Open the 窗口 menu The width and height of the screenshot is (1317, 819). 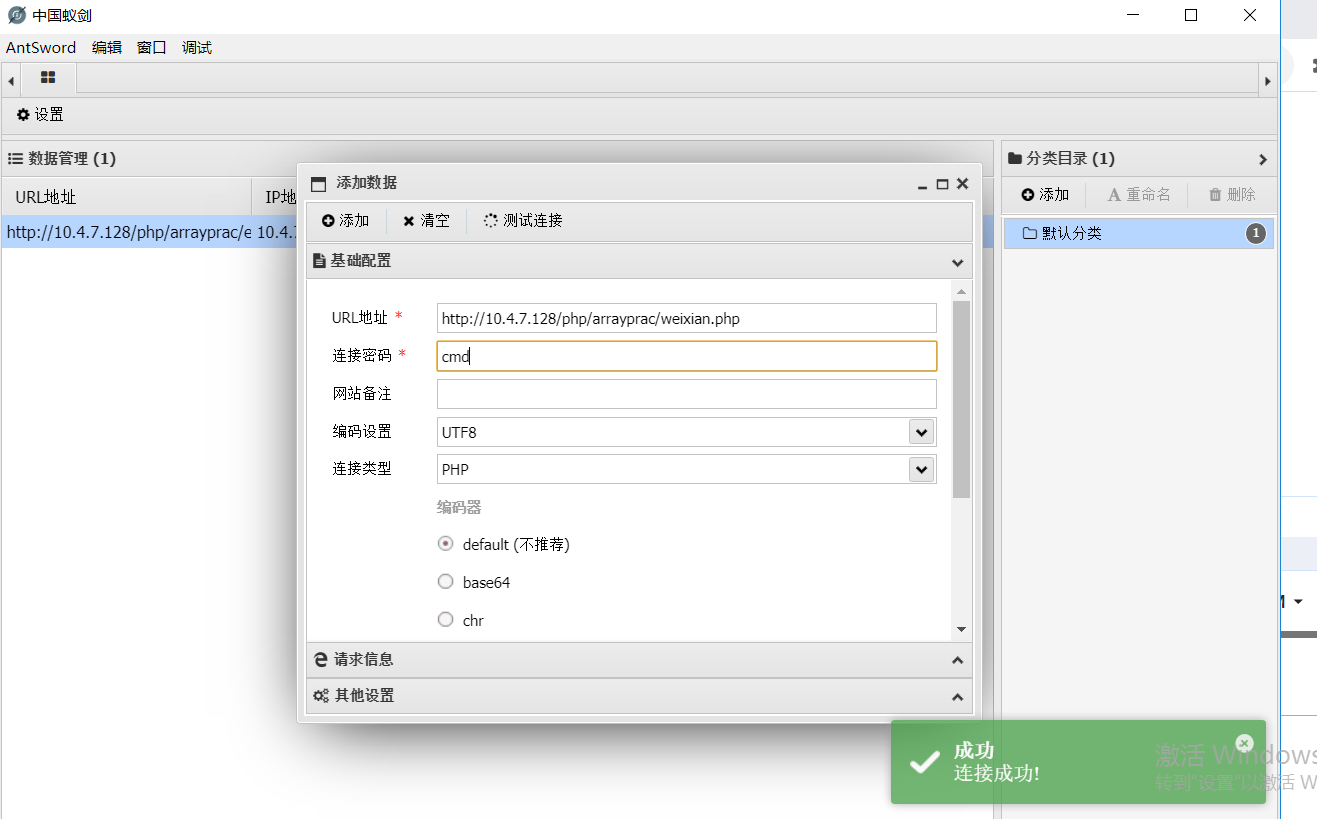point(152,48)
